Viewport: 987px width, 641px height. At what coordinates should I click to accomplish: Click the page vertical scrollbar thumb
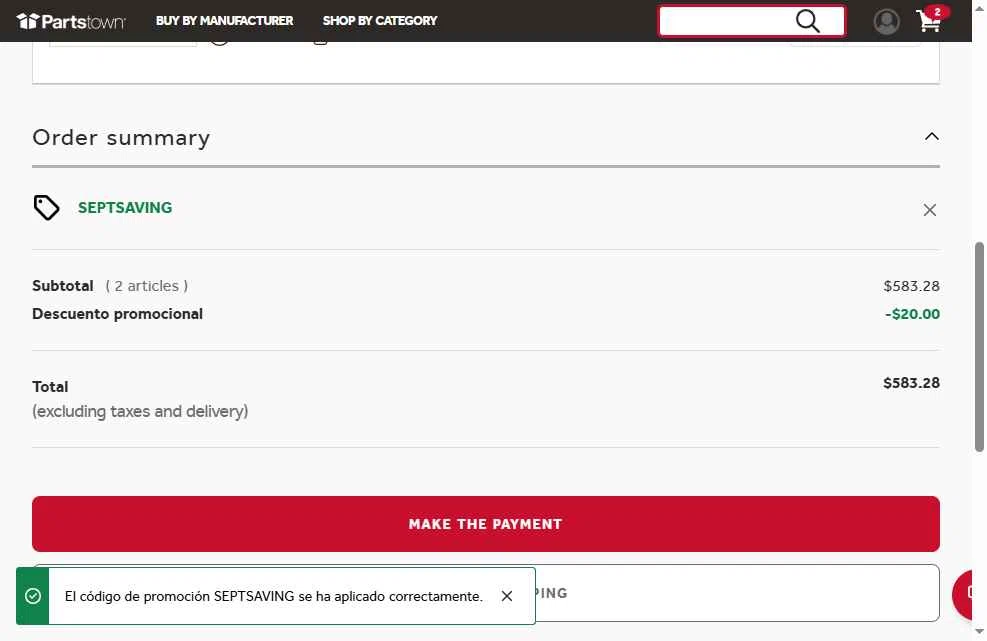[979, 346]
